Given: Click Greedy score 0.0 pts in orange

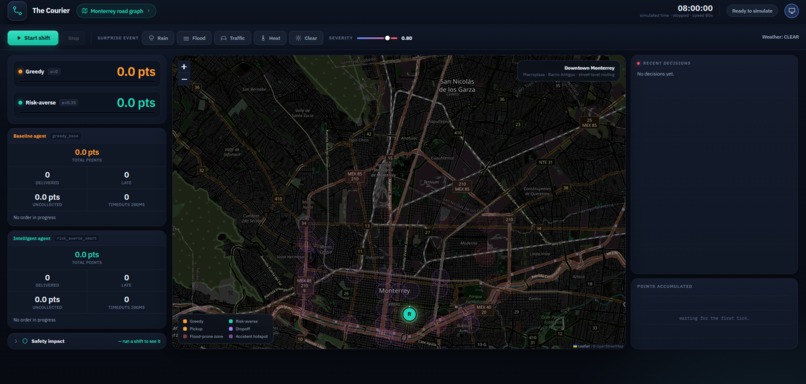Looking at the screenshot, I should (136, 72).
